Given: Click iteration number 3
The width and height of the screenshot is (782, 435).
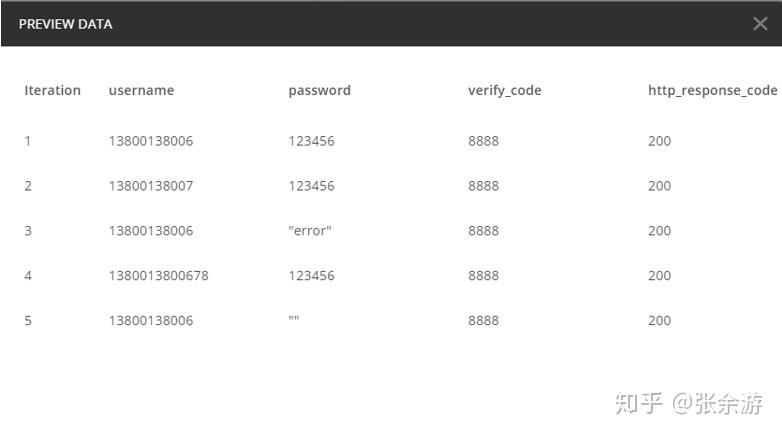Looking at the screenshot, I should point(28,230).
